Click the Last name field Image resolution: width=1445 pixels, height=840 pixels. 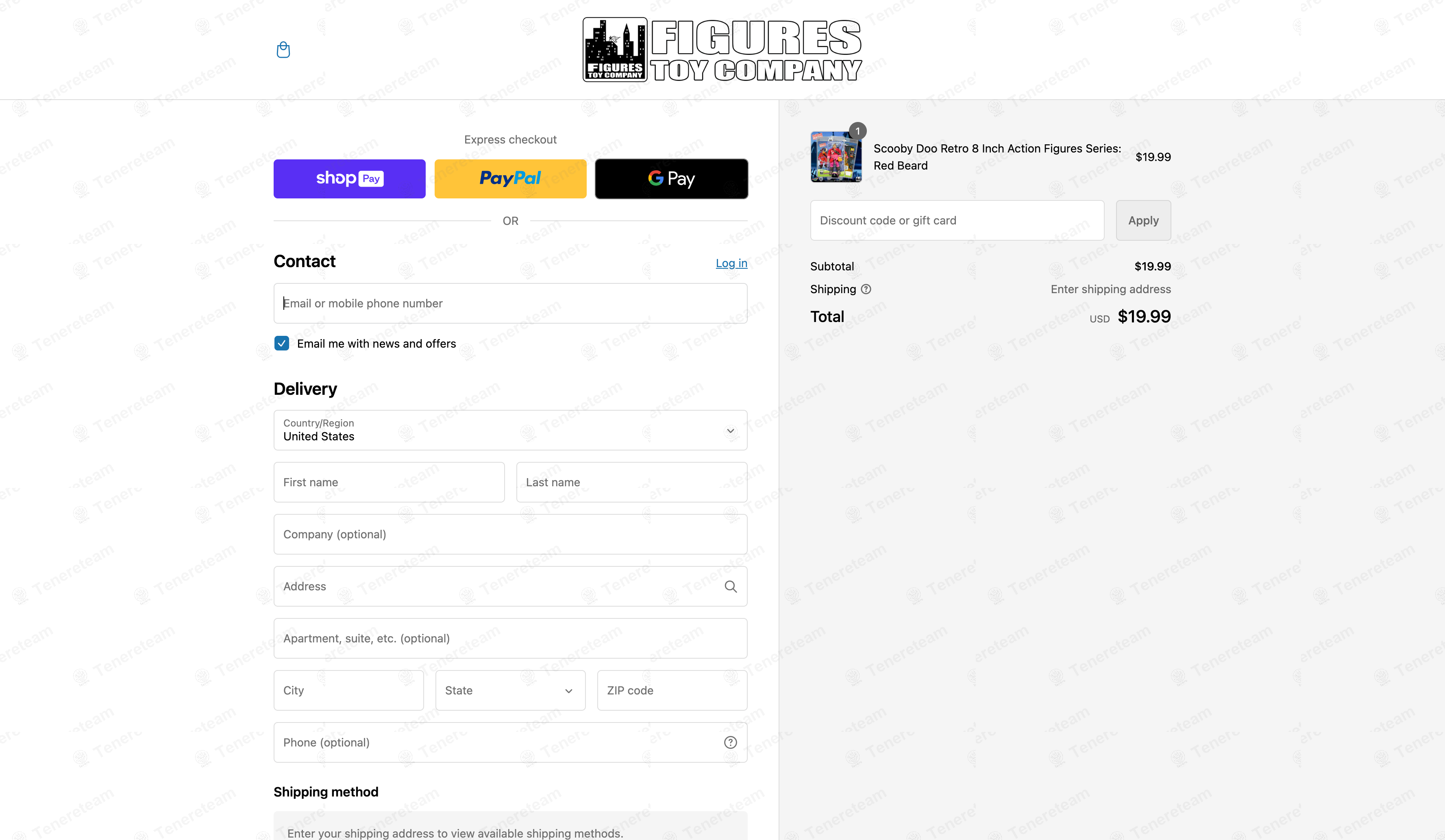coord(631,482)
